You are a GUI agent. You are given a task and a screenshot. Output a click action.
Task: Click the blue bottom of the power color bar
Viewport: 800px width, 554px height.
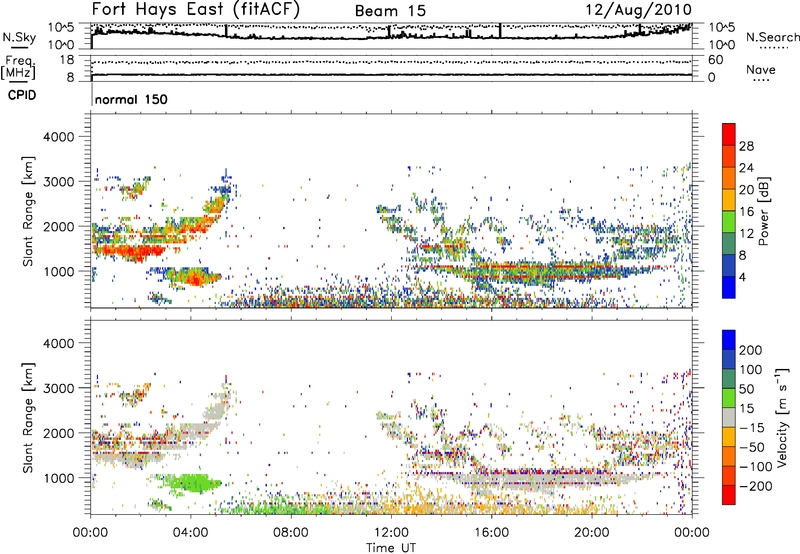tap(729, 287)
